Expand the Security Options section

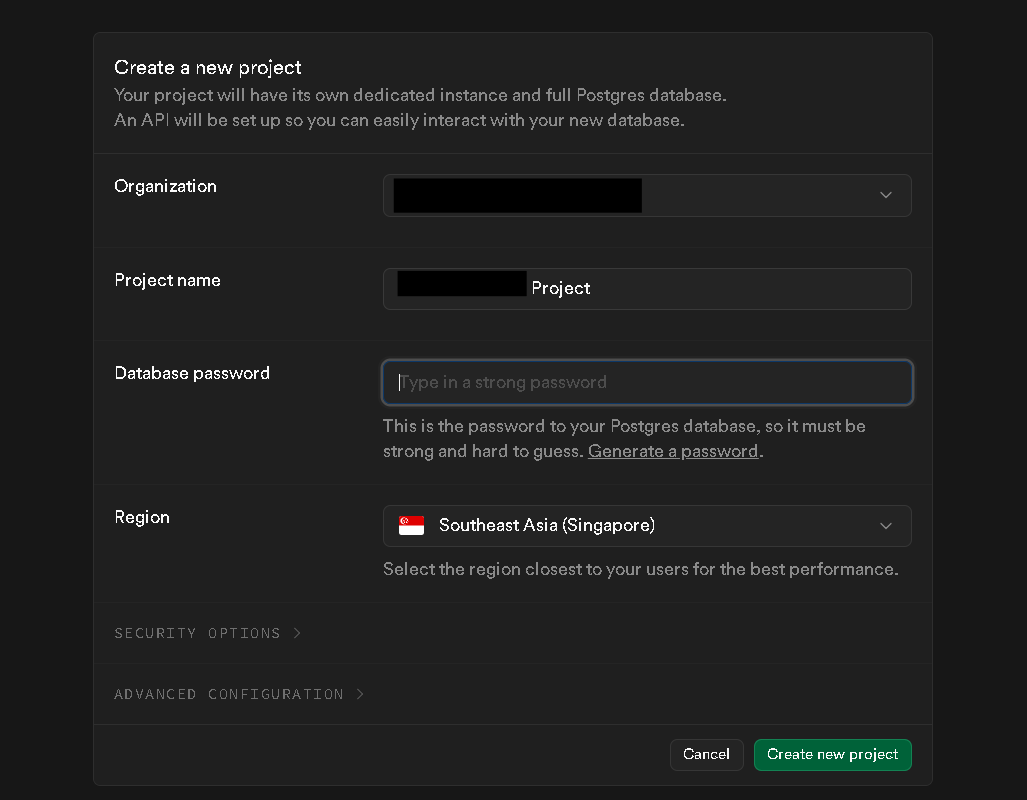pos(198,633)
